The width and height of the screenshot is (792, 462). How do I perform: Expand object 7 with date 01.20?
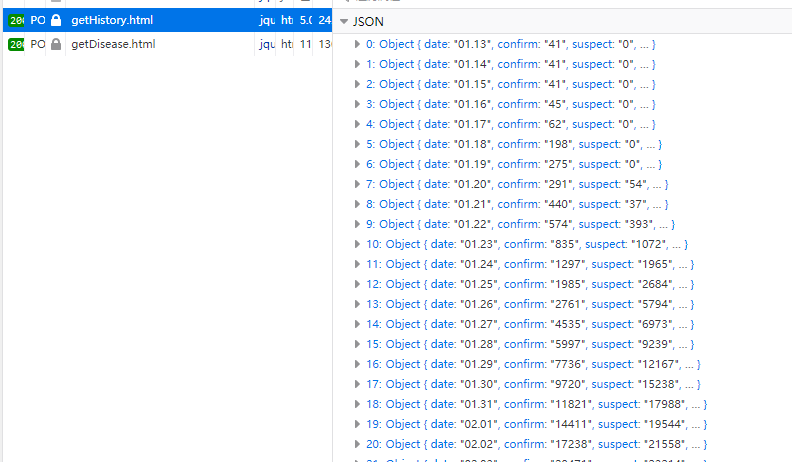click(357, 184)
